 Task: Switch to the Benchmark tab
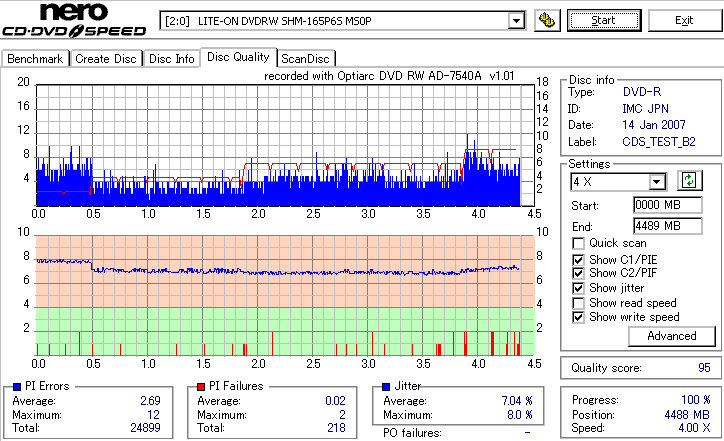(35, 59)
